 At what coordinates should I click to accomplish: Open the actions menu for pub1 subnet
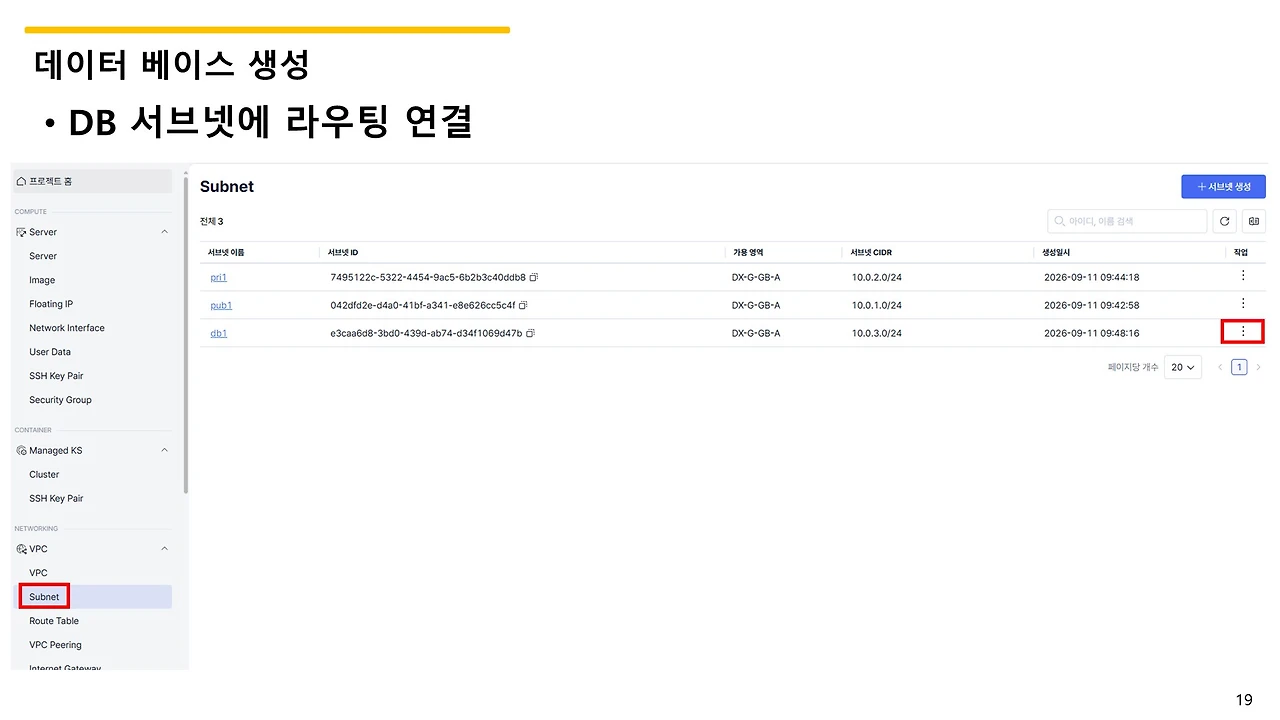1243,303
